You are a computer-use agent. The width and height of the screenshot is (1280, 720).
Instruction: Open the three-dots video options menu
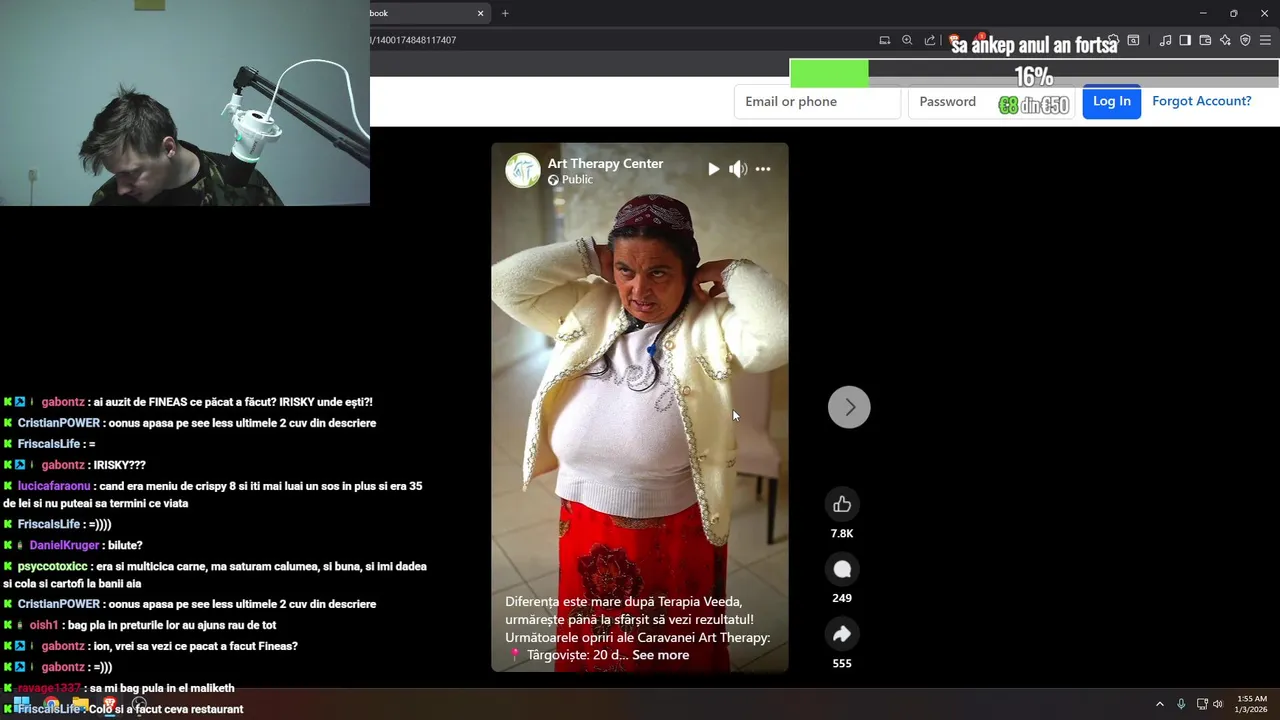[x=763, y=169]
